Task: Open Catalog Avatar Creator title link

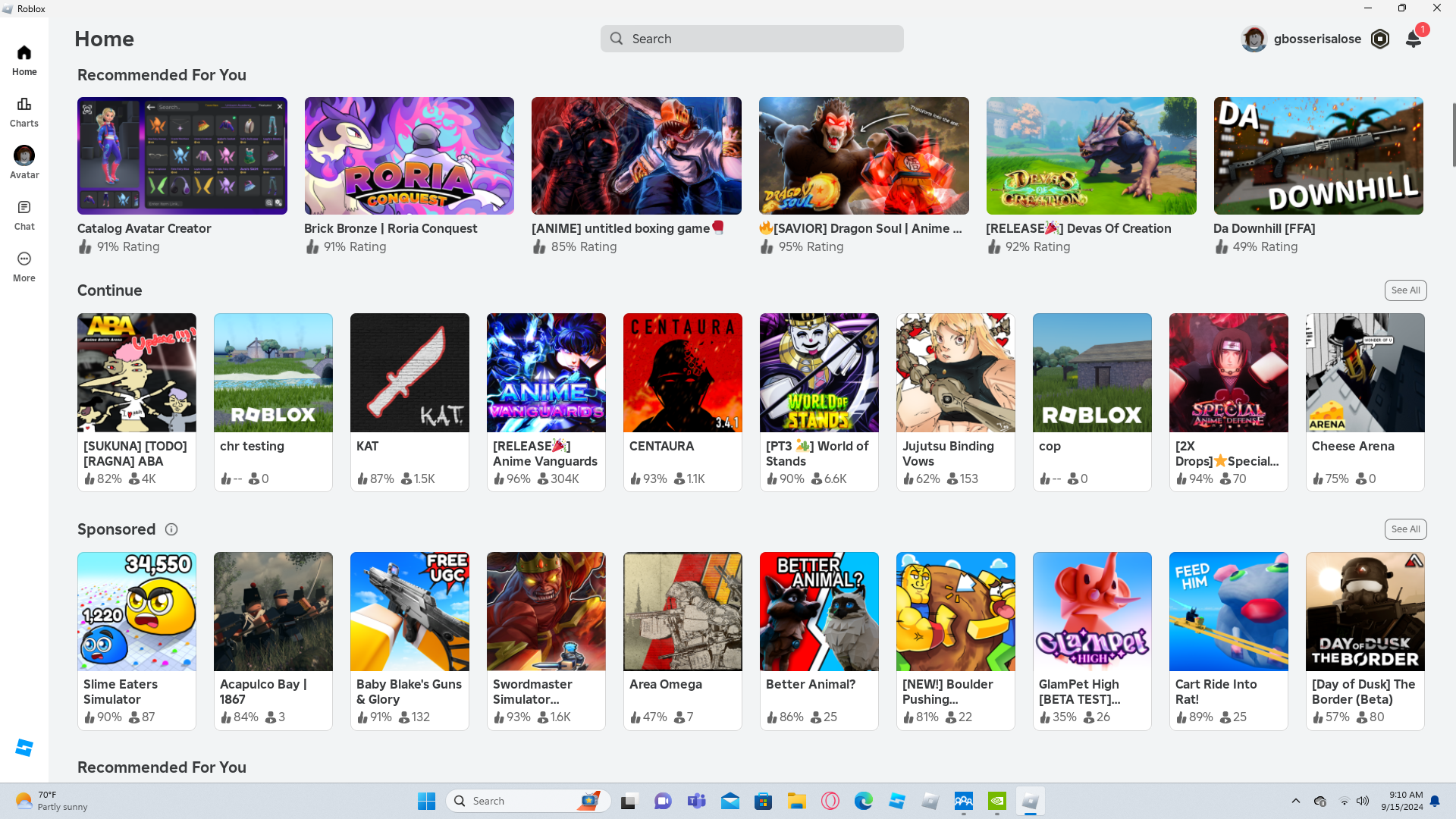Action: pyautogui.click(x=144, y=228)
